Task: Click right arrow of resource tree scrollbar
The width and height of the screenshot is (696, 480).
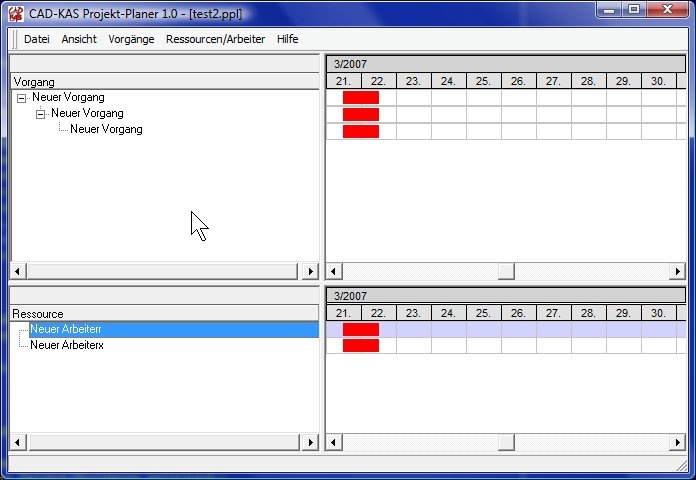Action: (310, 442)
